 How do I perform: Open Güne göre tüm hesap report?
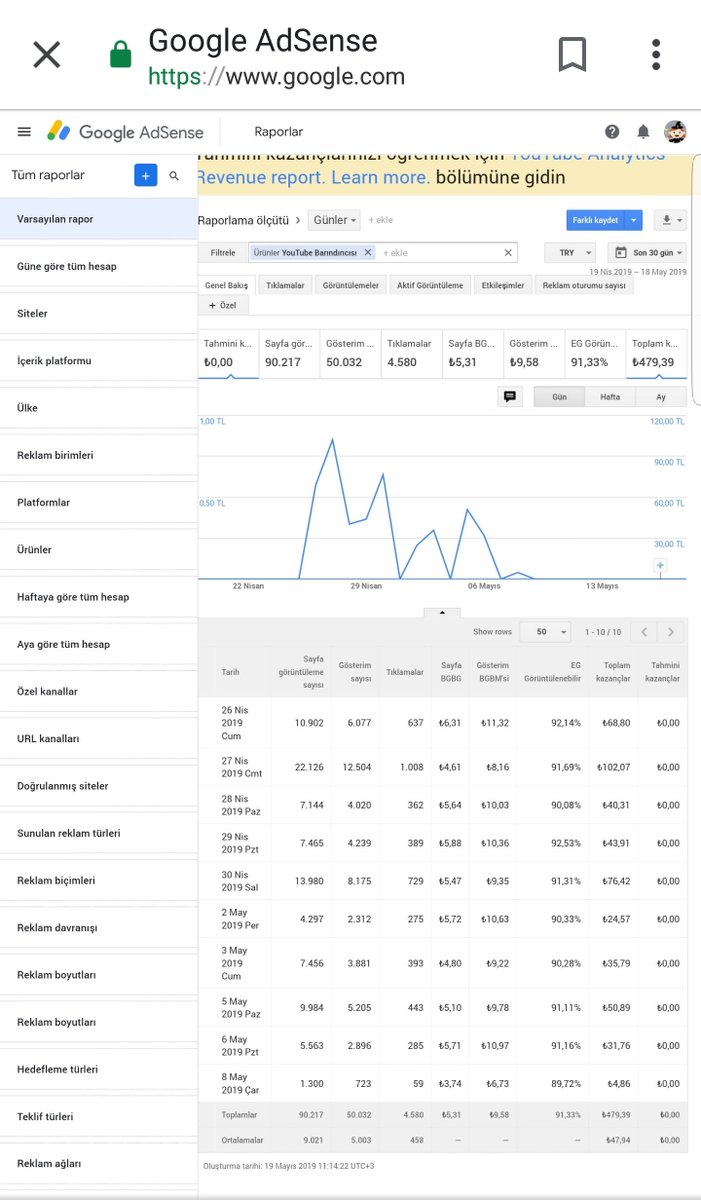99,266
